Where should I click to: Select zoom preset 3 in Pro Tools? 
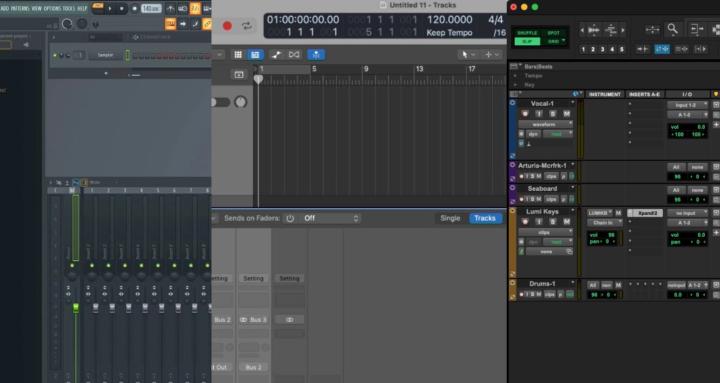point(602,49)
